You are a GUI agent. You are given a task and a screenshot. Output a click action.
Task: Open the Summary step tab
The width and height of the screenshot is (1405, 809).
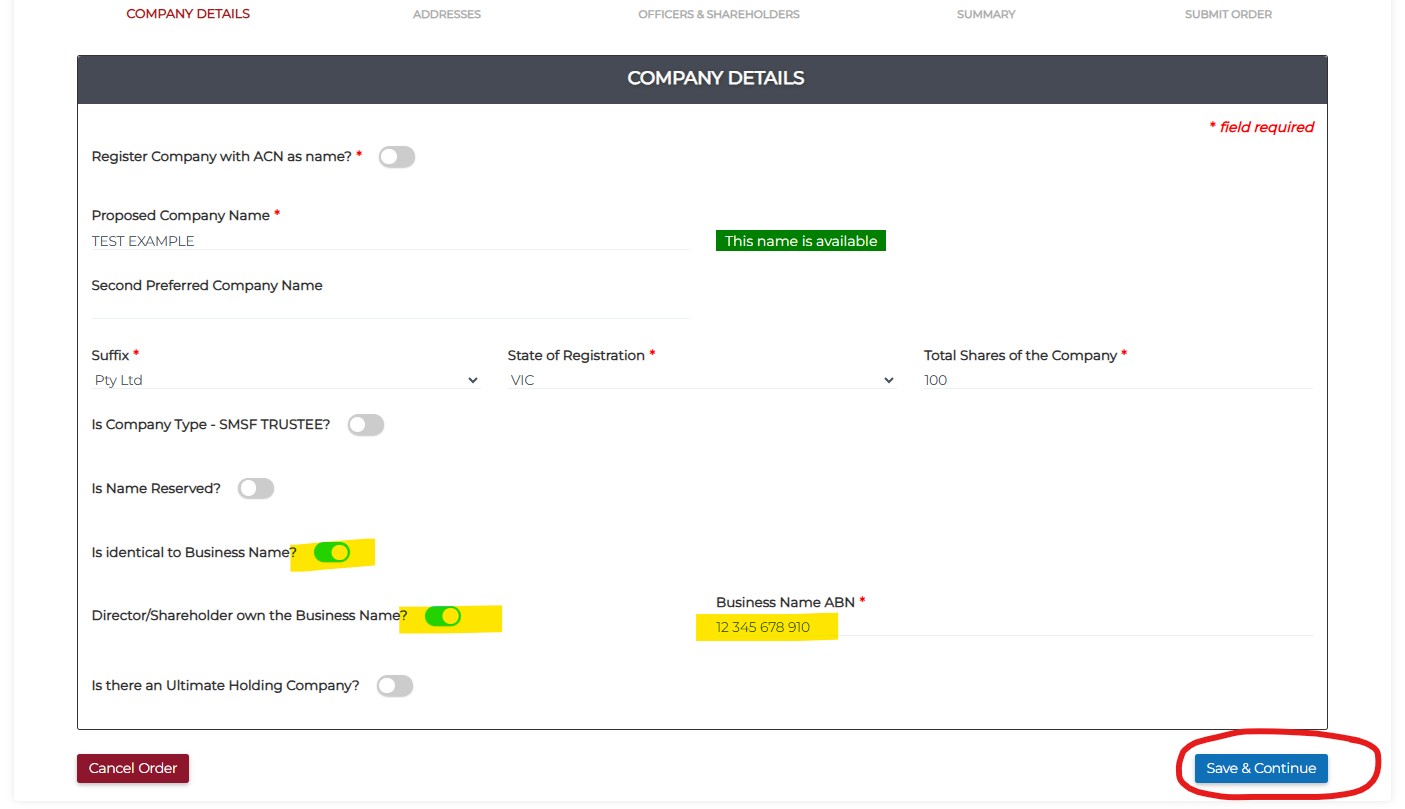[985, 14]
